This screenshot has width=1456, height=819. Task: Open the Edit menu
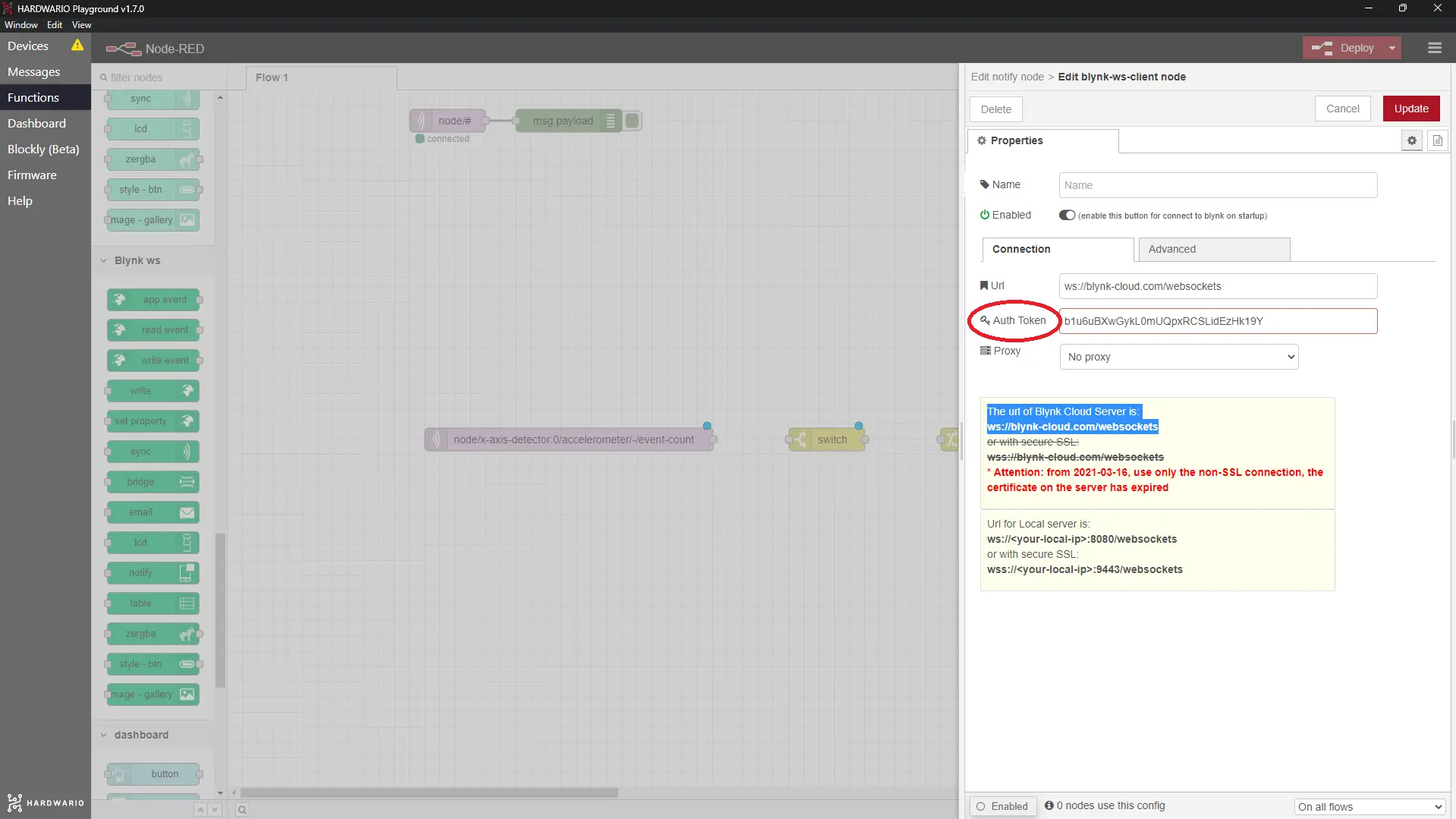point(55,25)
